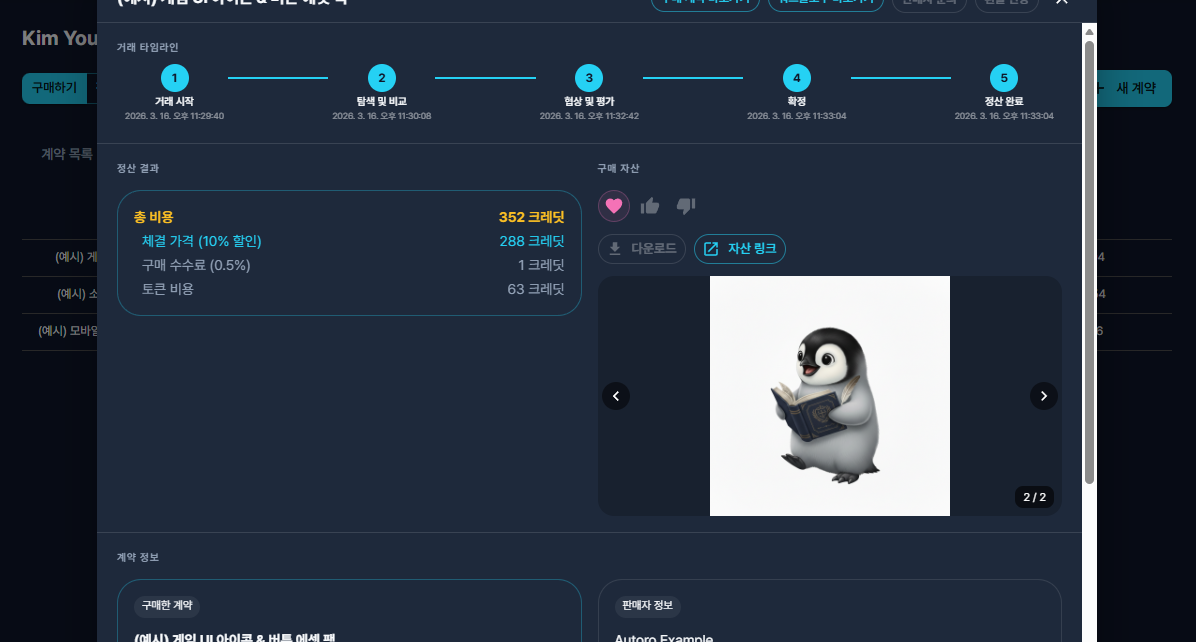Select timeline step 4 확정
Viewport: 1196px width, 642px height.
[x=796, y=78]
